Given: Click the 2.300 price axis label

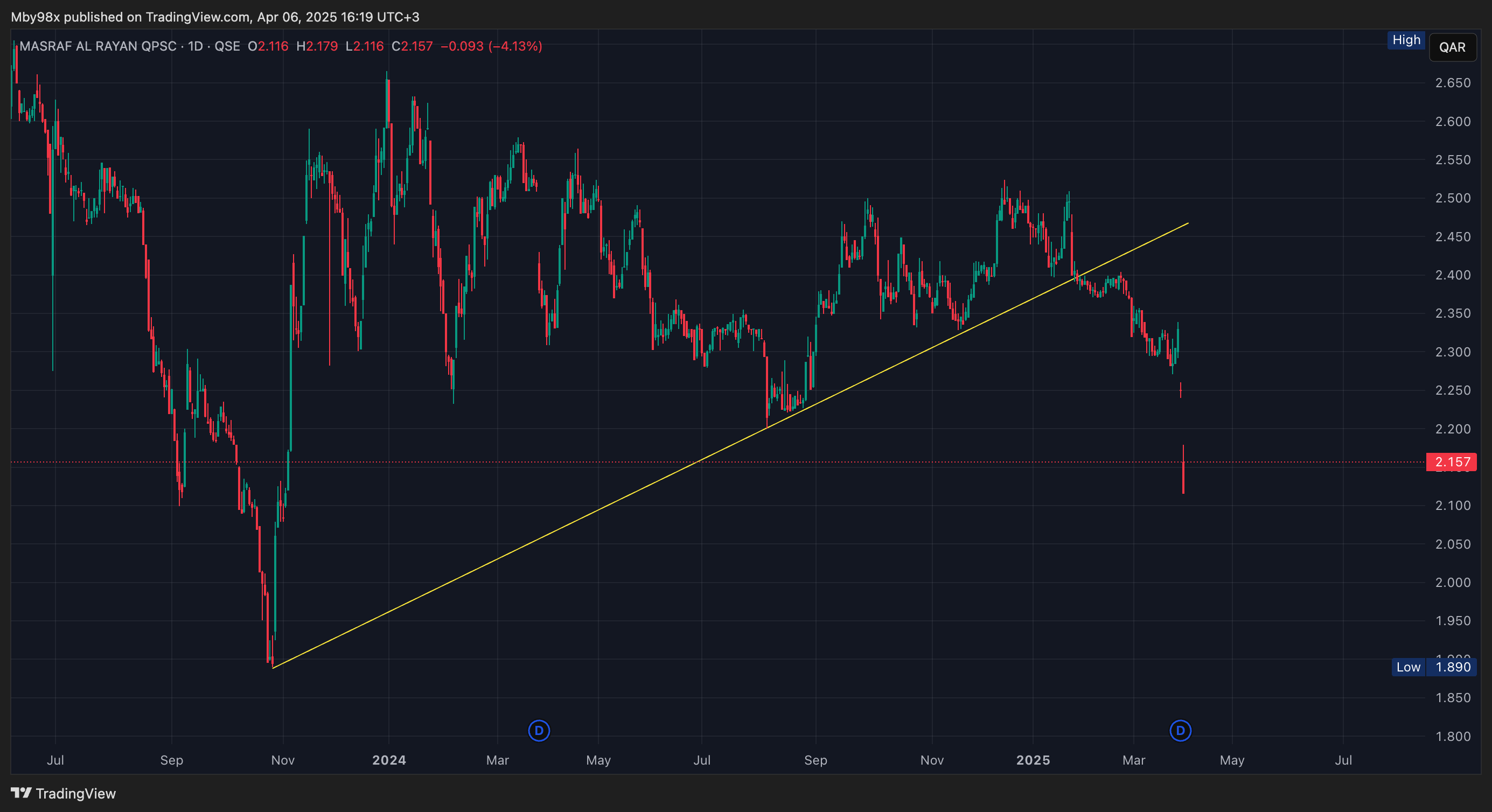Looking at the screenshot, I should coord(1453,352).
